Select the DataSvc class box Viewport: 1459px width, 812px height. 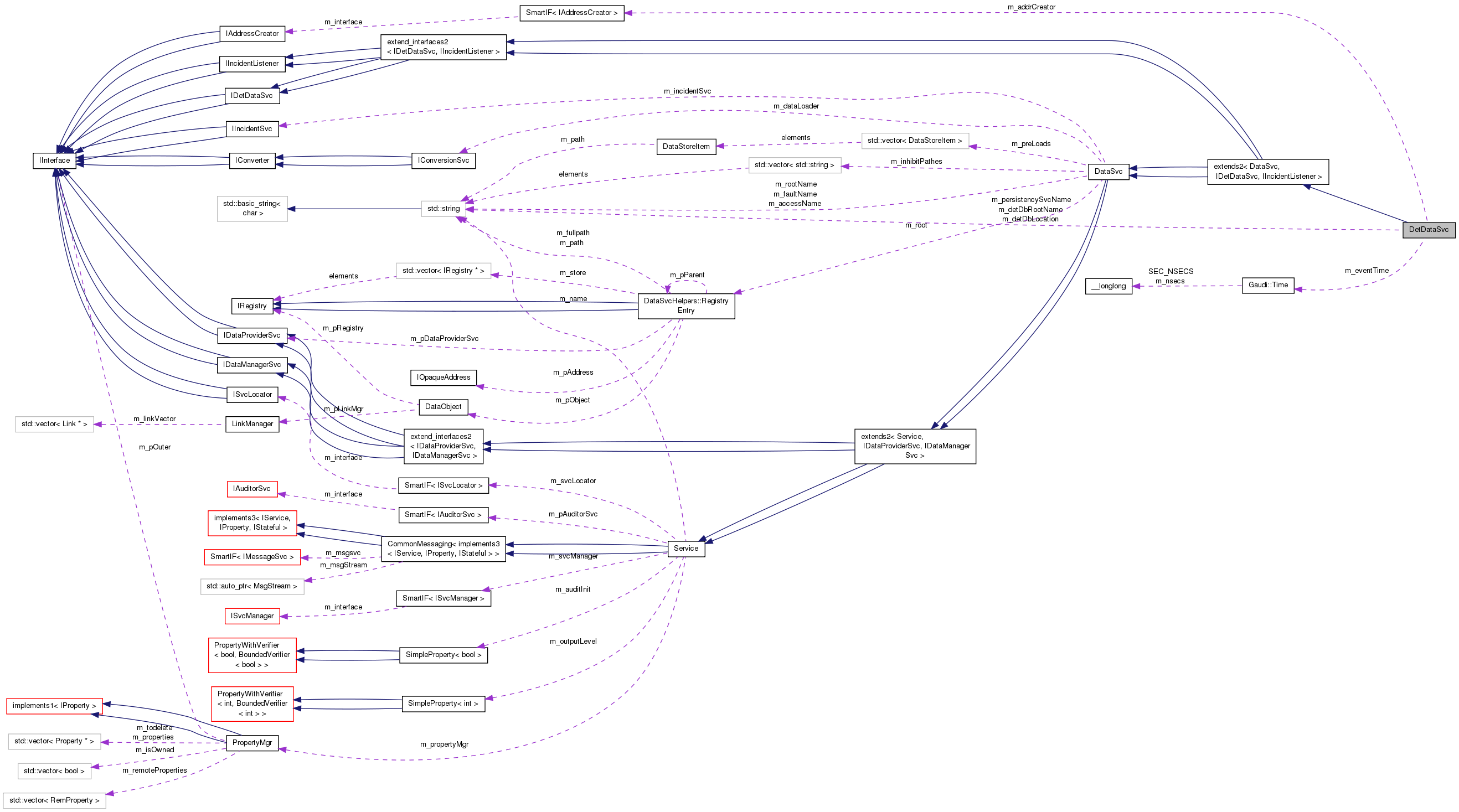click(x=1109, y=172)
